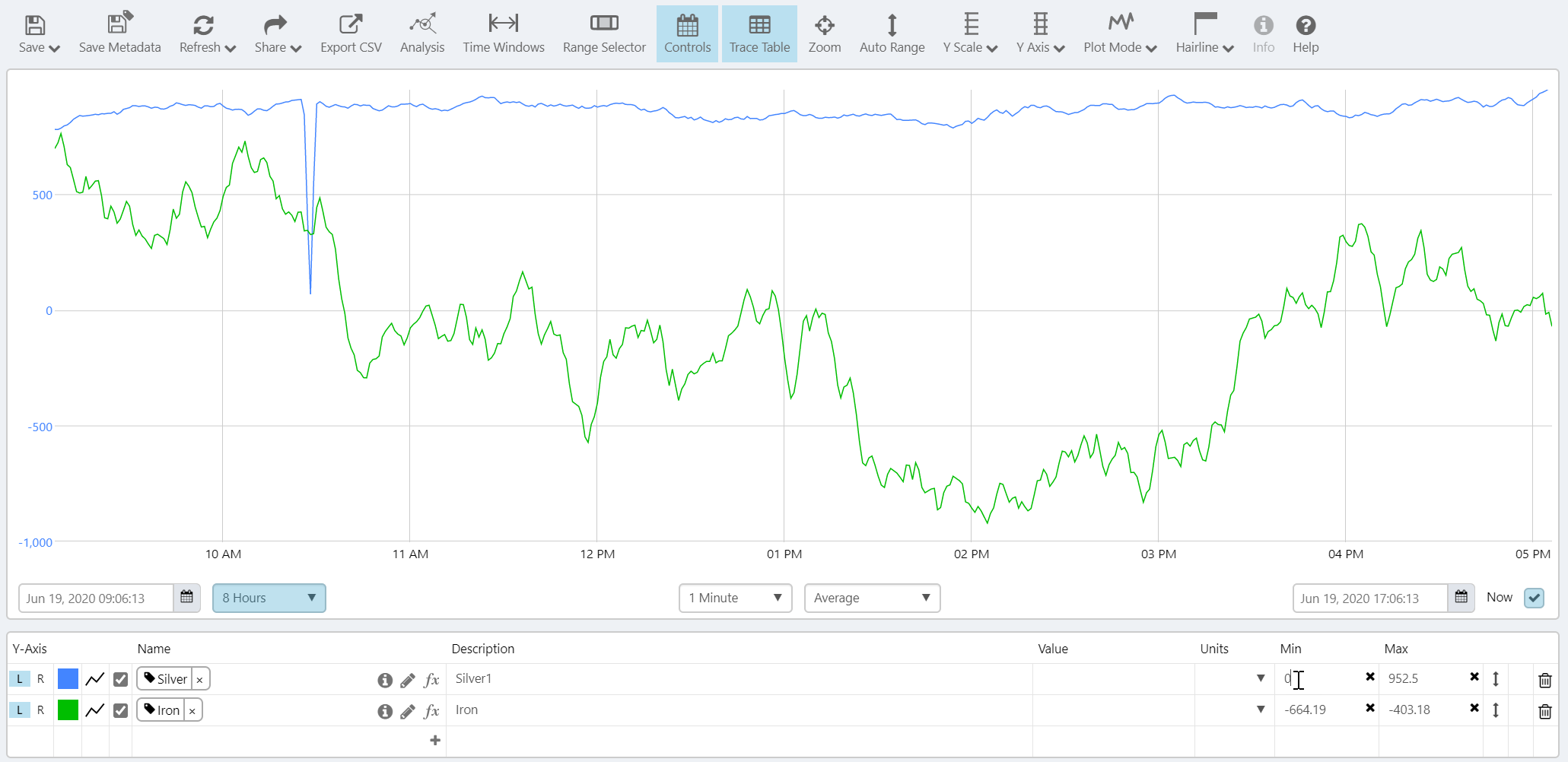Image resolution: width=1568 pixels, height=762 pixels.
Task: Delete the Silver trace with trash icon
Action: click(1544, 680)
